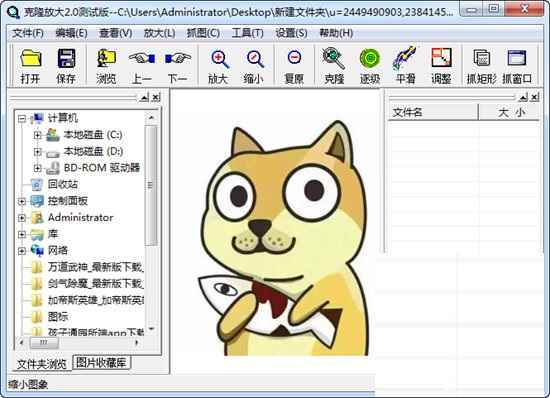Select 本地磁盘 (C:) in the tree
Viewport: 550px width, 398px height.
[x=93, y=135]
